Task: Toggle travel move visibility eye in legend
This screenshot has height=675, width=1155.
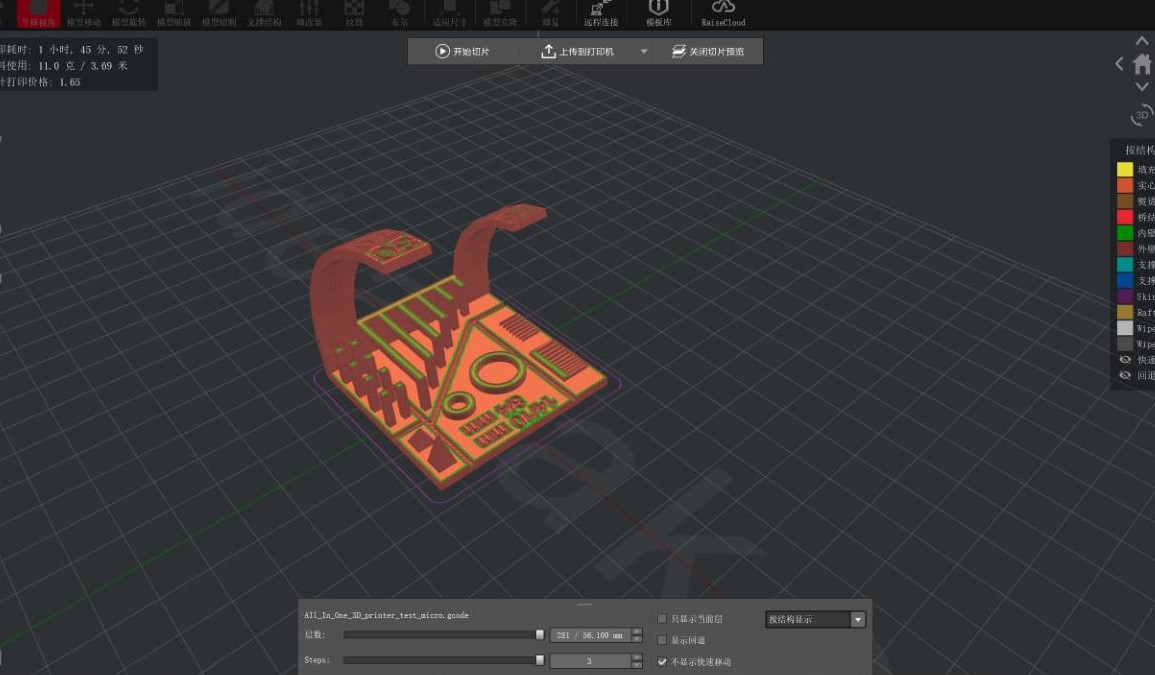Action: (1125, 360)
